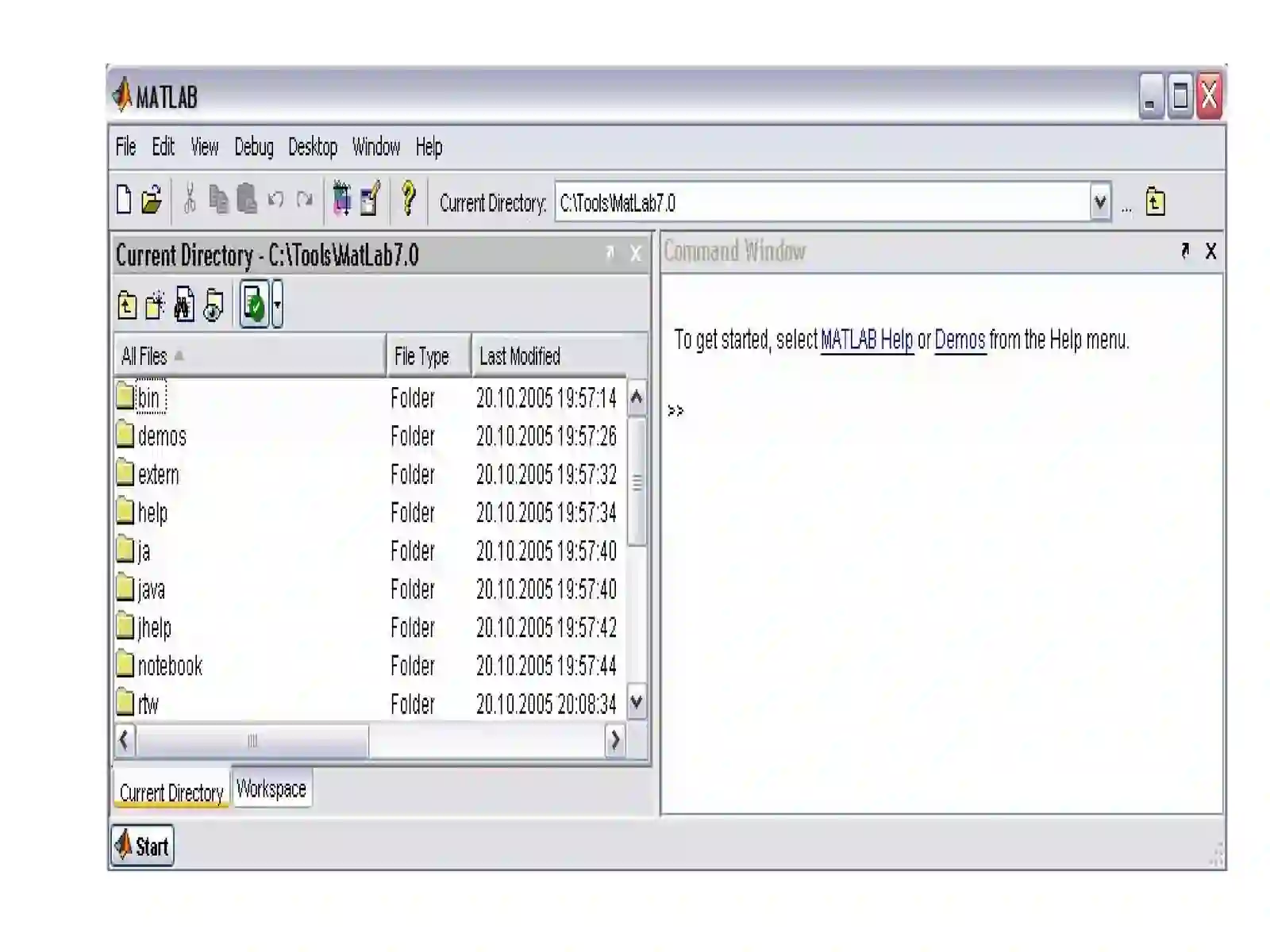Copy using the toolbar copy icon
1270x952 pixels.
pyautogui.click(x=218, y=200)
